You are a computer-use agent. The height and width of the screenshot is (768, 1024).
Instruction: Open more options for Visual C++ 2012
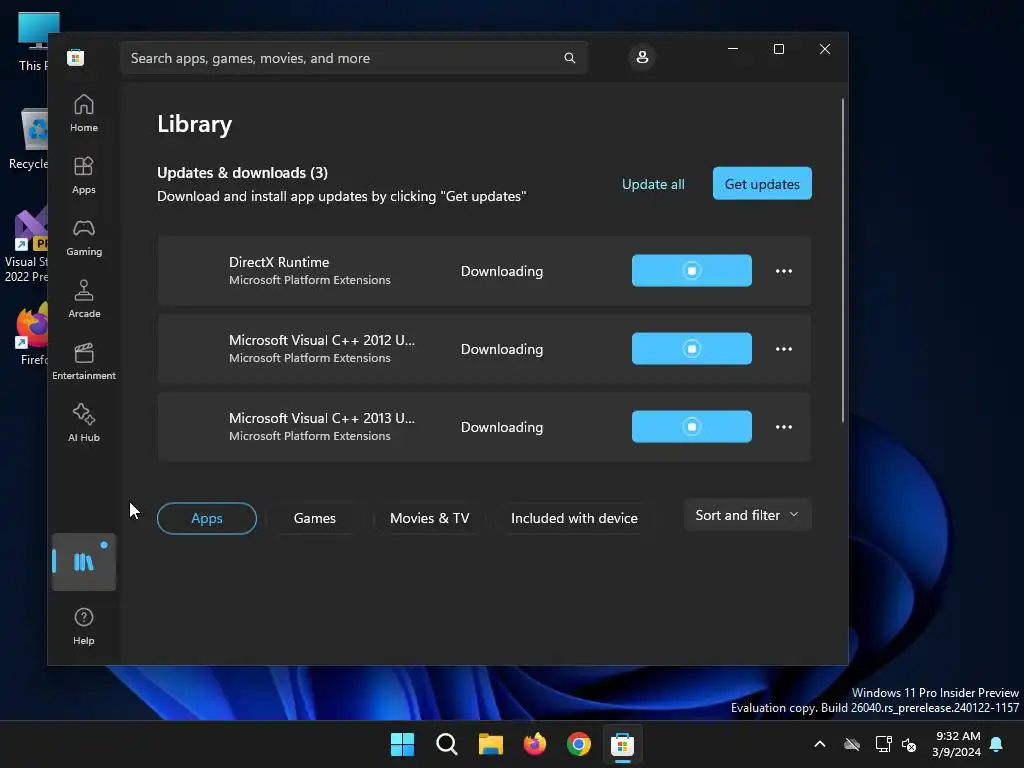click(x=784, y=349)
